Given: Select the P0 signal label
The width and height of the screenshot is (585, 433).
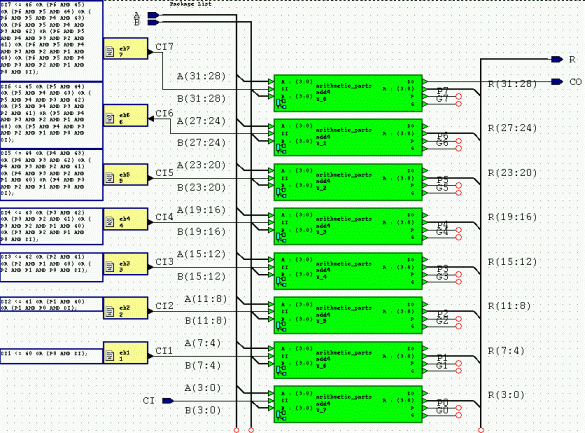Looking at the screenshot, I should click(442, 403).
